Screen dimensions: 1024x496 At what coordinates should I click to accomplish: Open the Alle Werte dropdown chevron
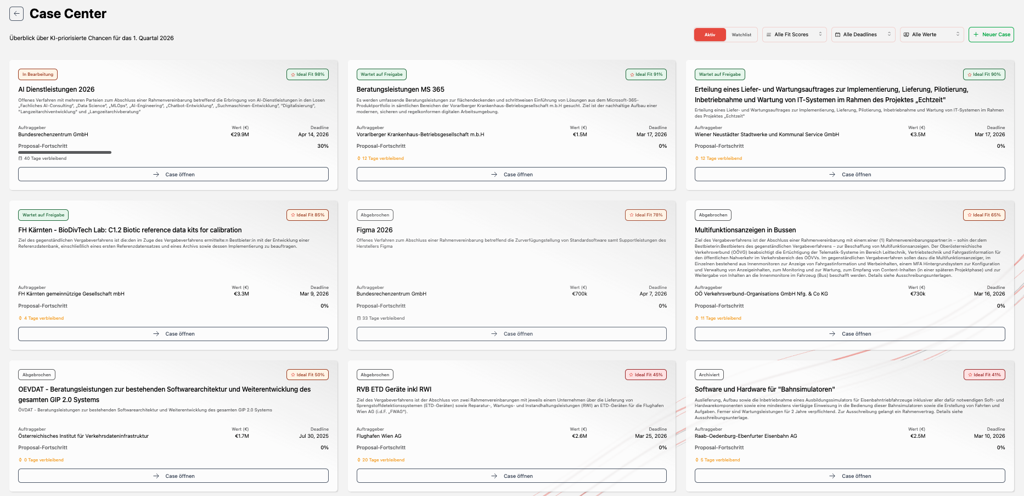[x=957, y=34]
